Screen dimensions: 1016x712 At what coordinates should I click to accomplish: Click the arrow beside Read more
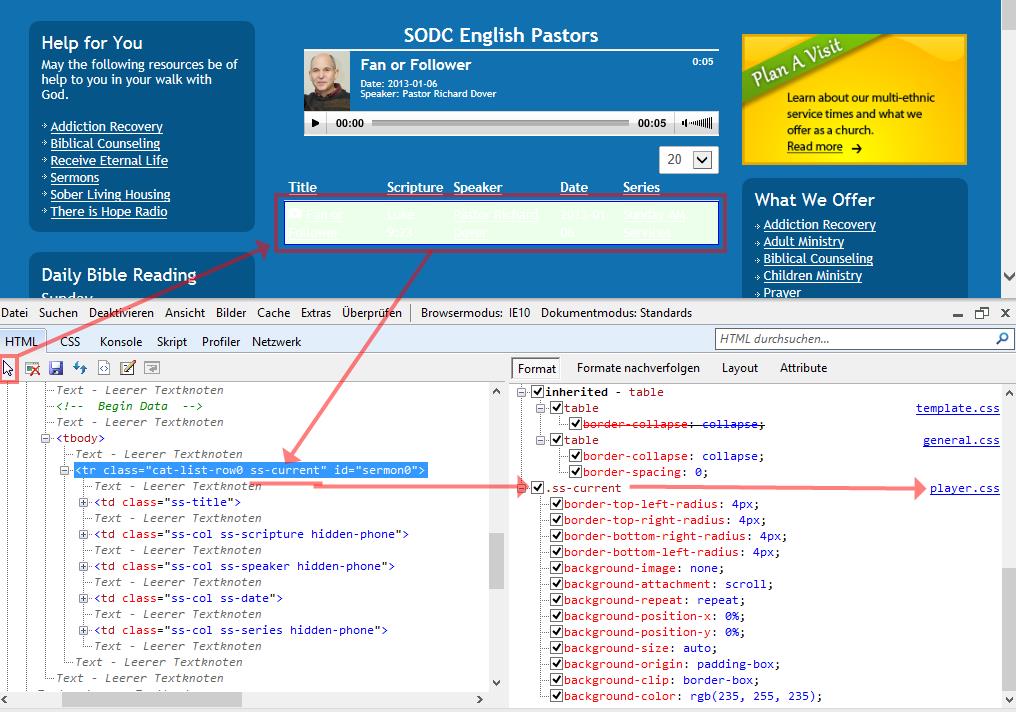pyautogui.click(x=857, y=148)
